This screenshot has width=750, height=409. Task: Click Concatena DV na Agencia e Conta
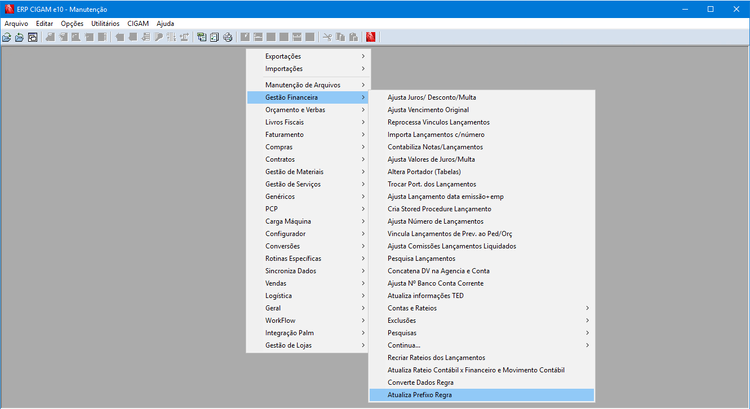482,271
